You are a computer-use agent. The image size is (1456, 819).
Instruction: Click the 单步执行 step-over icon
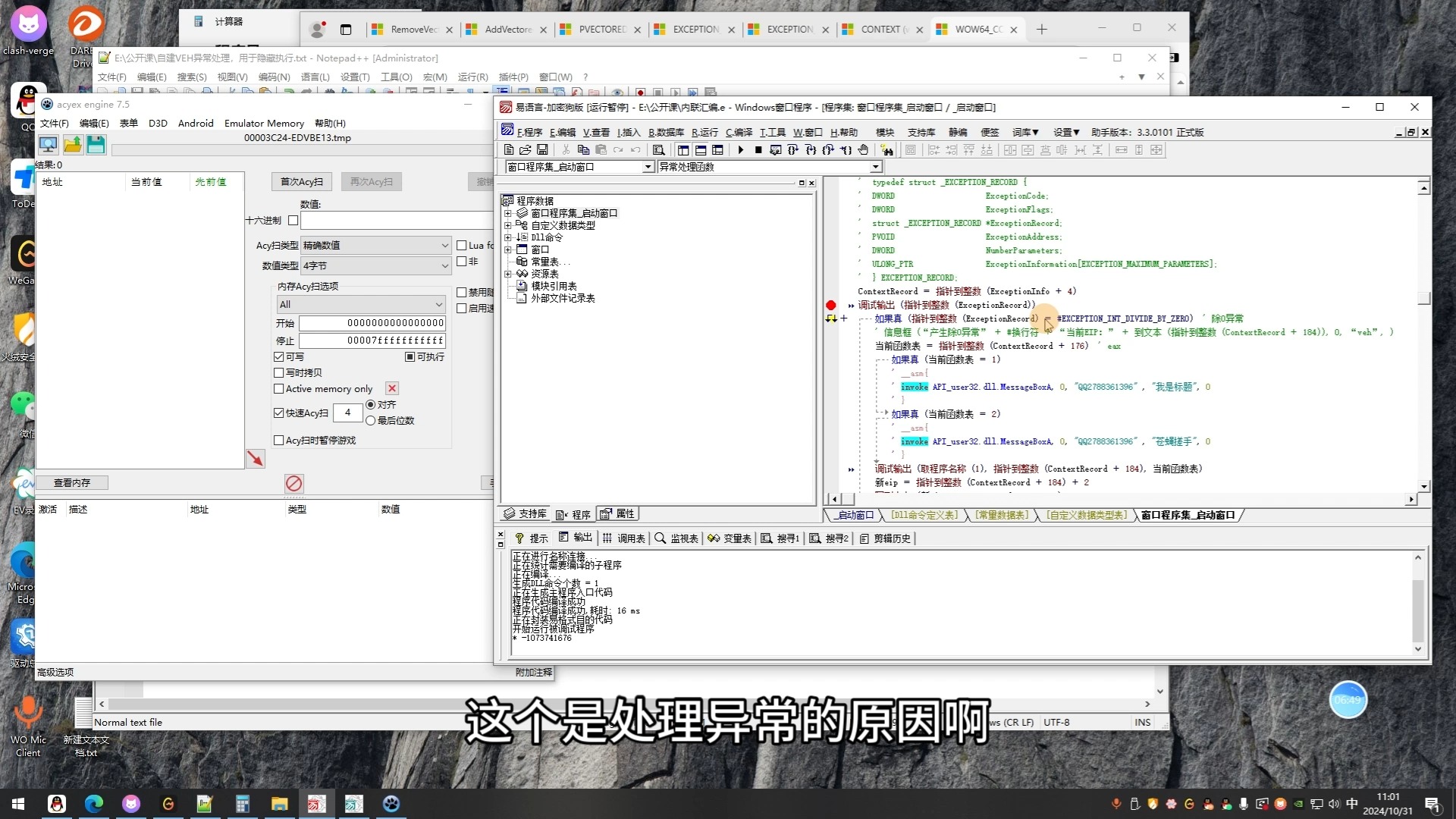coord(795,150)
